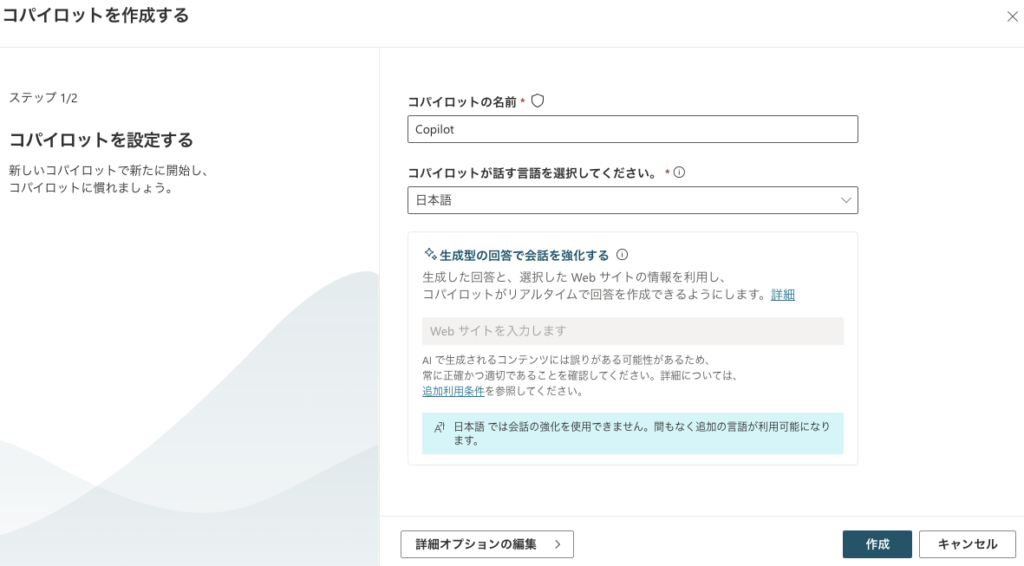Click the chevron arrow in the 日本語 dropdown

pos(846,200)
